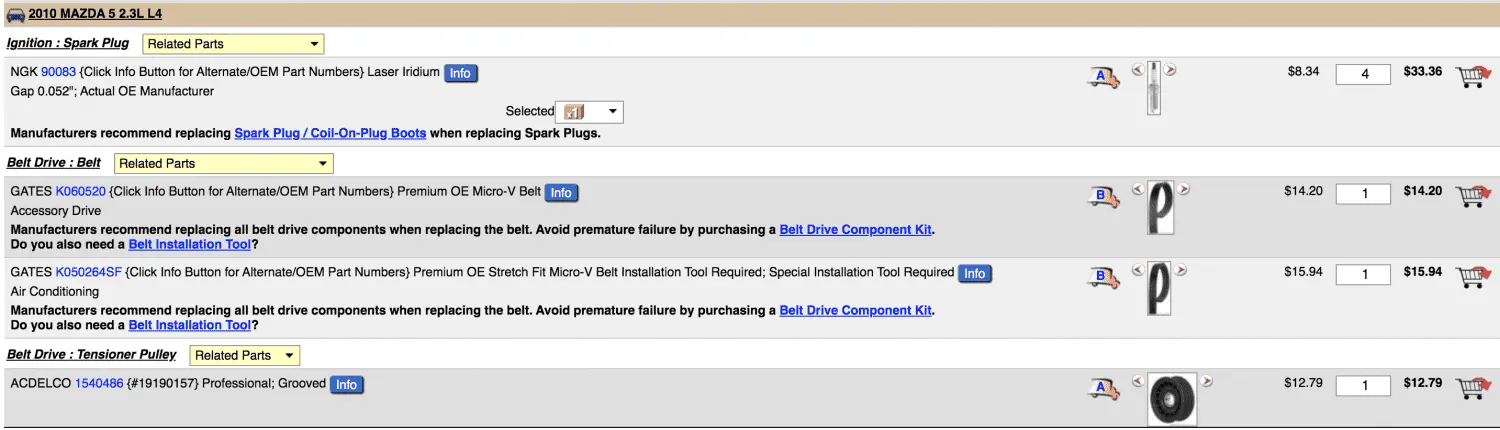Select the $8.34 unit price

(1304, 72)
